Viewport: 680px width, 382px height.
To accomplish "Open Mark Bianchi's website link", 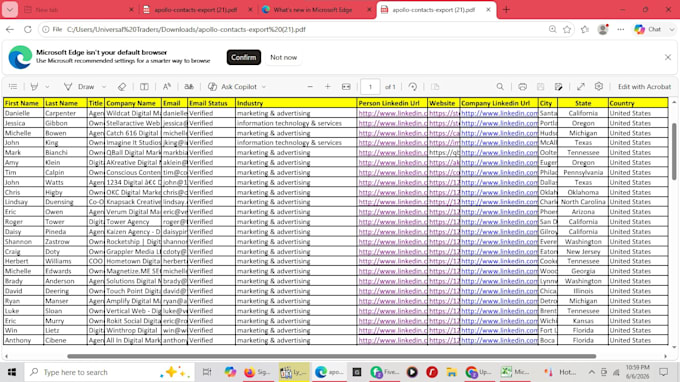I will (444, 153).
